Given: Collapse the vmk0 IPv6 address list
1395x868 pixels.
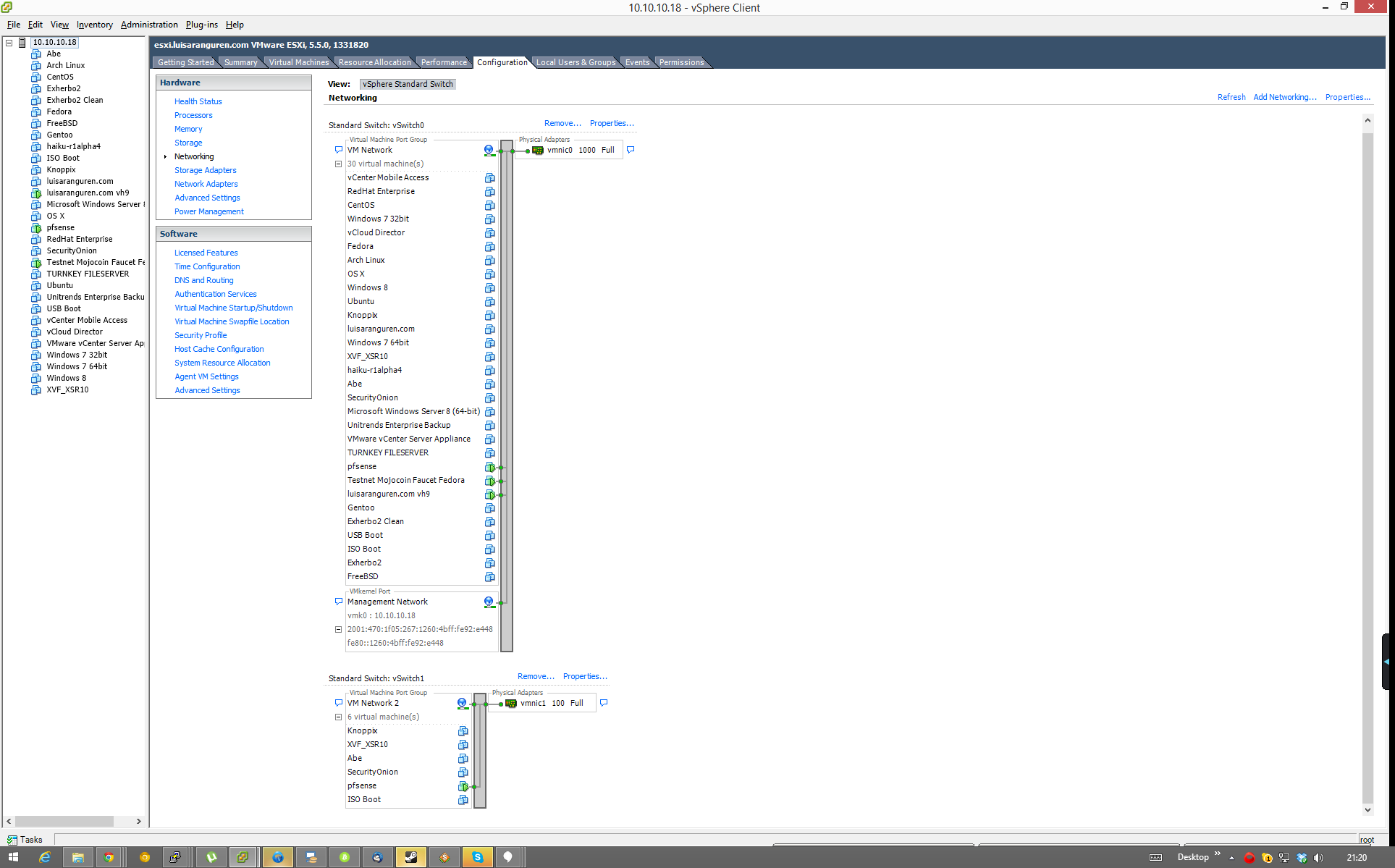Looking at the screenshot, I should 338,630.
